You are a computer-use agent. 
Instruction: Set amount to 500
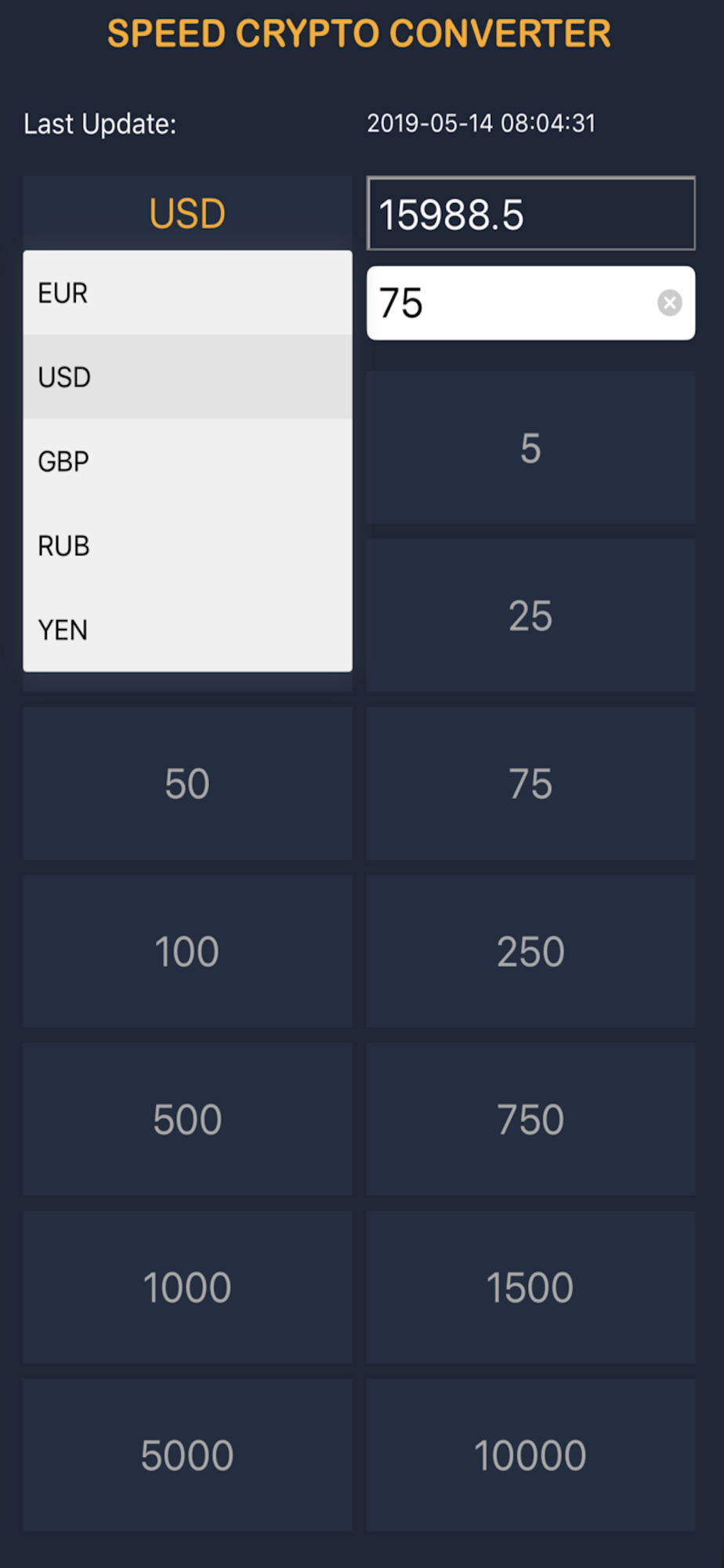point(187,1119)
